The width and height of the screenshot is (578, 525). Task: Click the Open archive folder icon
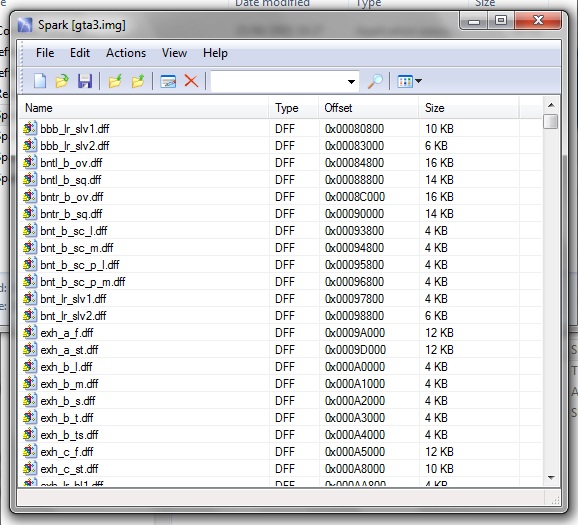pos(62,81)
